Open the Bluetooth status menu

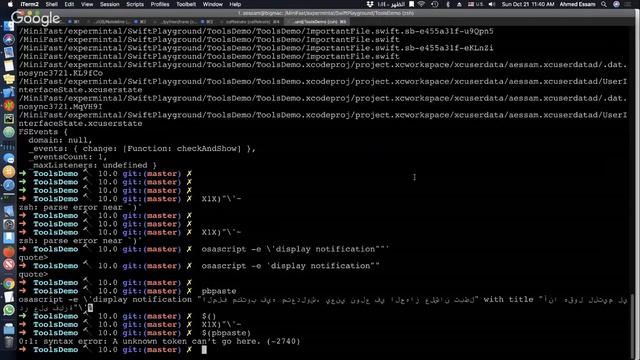pos(448,4)
